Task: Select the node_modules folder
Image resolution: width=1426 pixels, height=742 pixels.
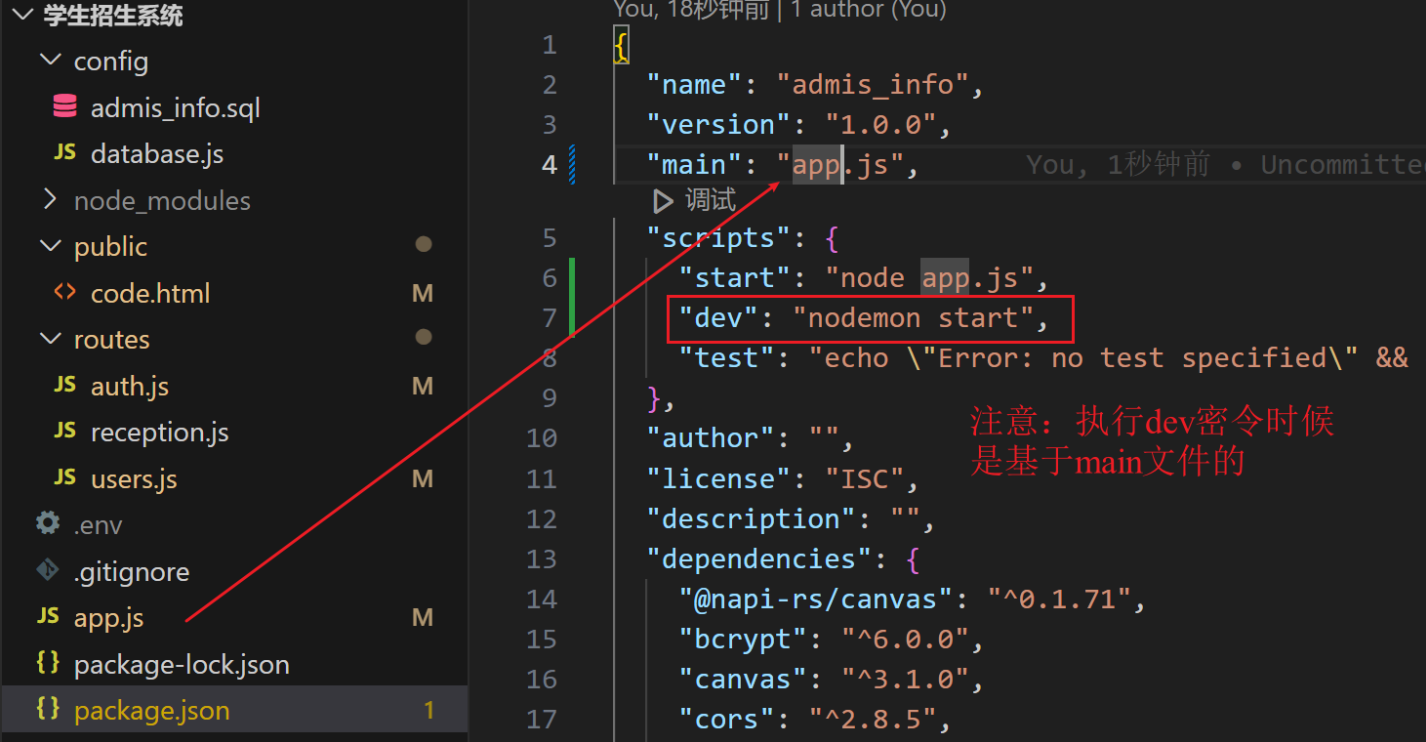Action: click(162, 201)
